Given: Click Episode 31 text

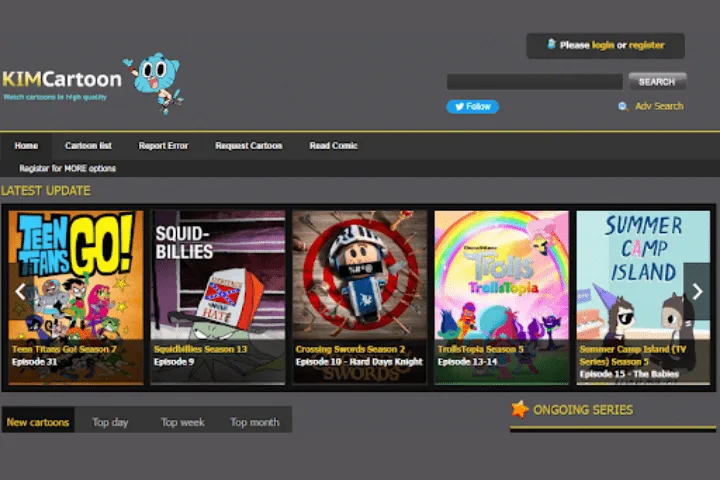Looking at the screenshot, I should click(34, 362).
